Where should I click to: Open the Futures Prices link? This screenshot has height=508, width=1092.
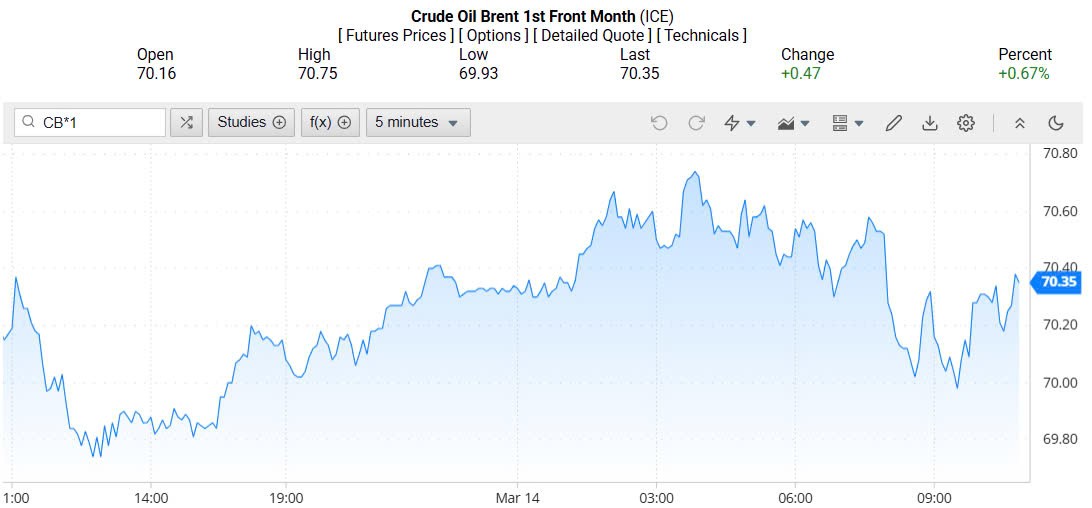[395, 35]
